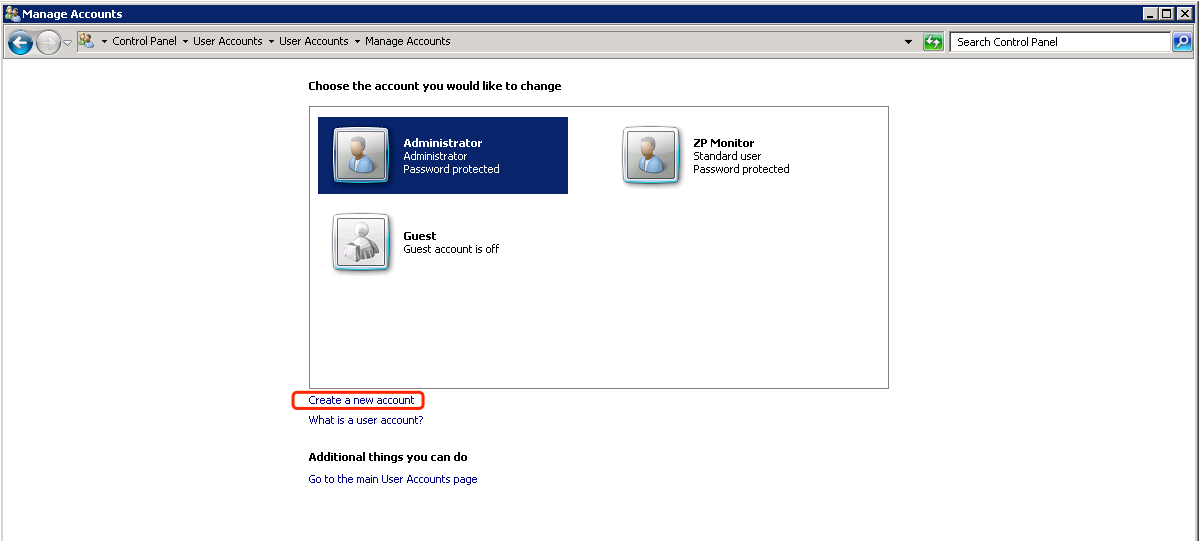
Task: Click the Search Control Panel field
Action: [x=1058, y=42]
